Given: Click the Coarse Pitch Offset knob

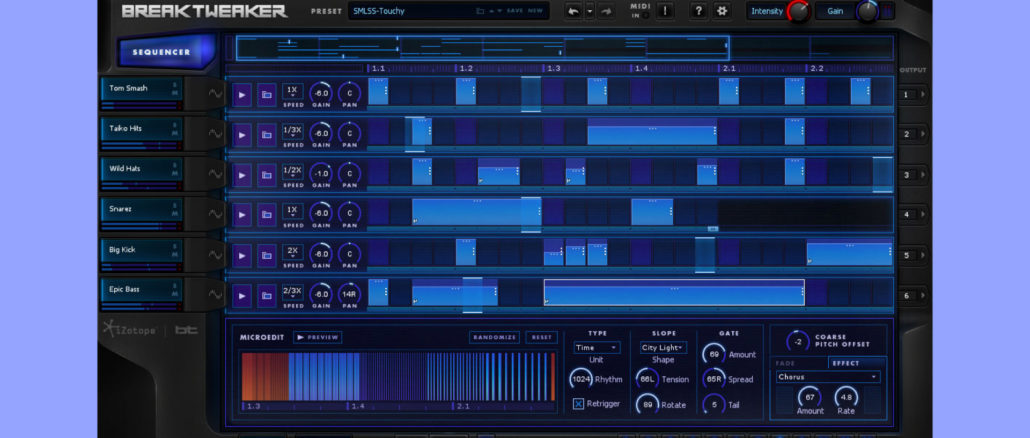Looking at the screenshot, I should pos(797,341).
